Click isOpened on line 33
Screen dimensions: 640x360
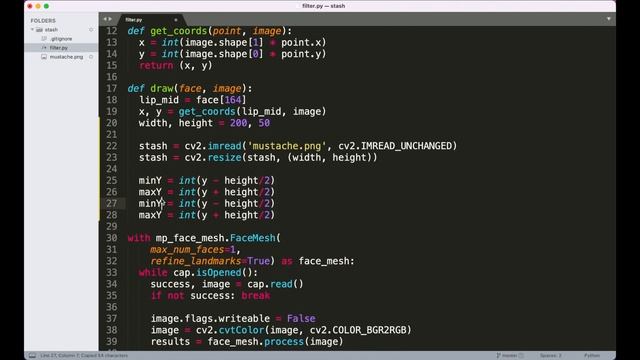(x=219, y=273)
